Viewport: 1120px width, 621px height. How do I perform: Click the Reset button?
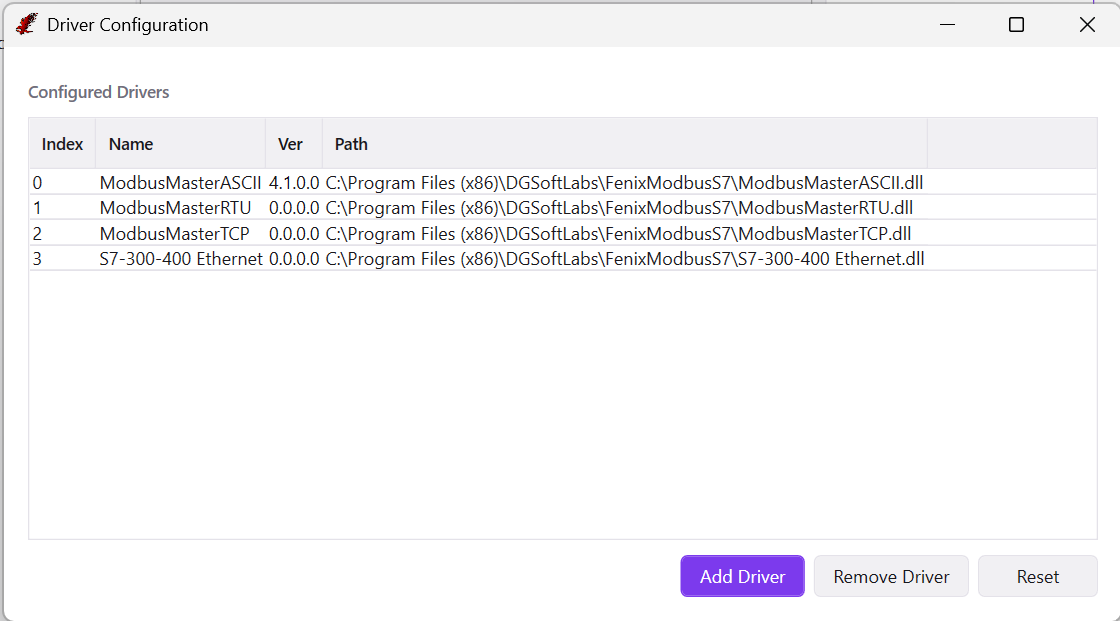(x=1037, y=576)
